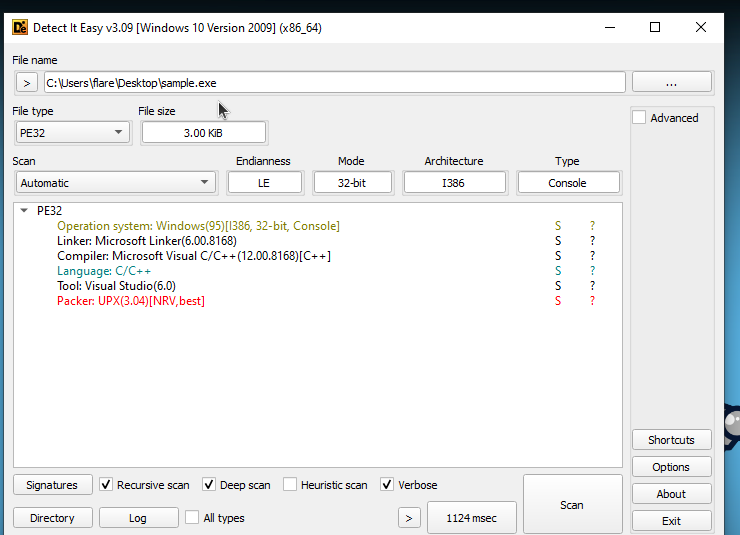Select the Tool Visual Studio(6.0) row
This screenshot has width=740, height=535.
coord(116,286)
